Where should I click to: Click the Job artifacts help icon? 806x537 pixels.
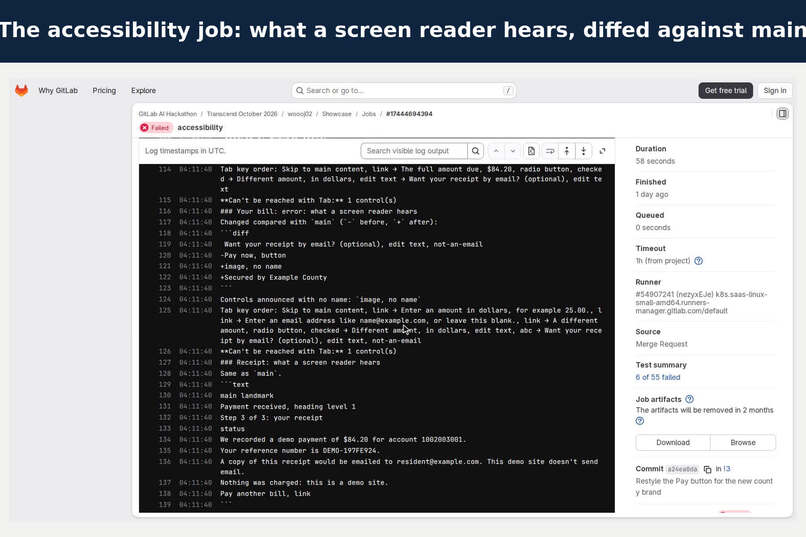pos(689,399)
